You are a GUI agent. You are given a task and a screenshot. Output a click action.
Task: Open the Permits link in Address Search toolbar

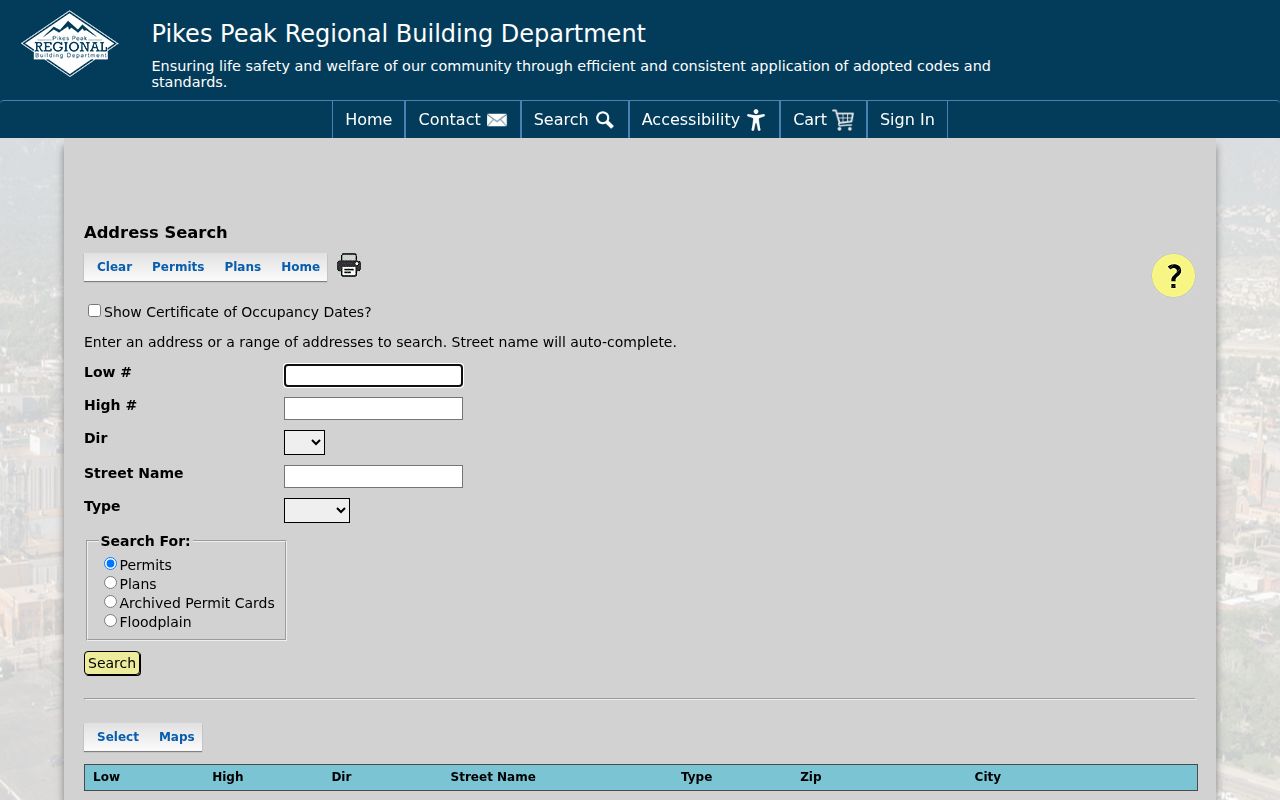point(178,267)
